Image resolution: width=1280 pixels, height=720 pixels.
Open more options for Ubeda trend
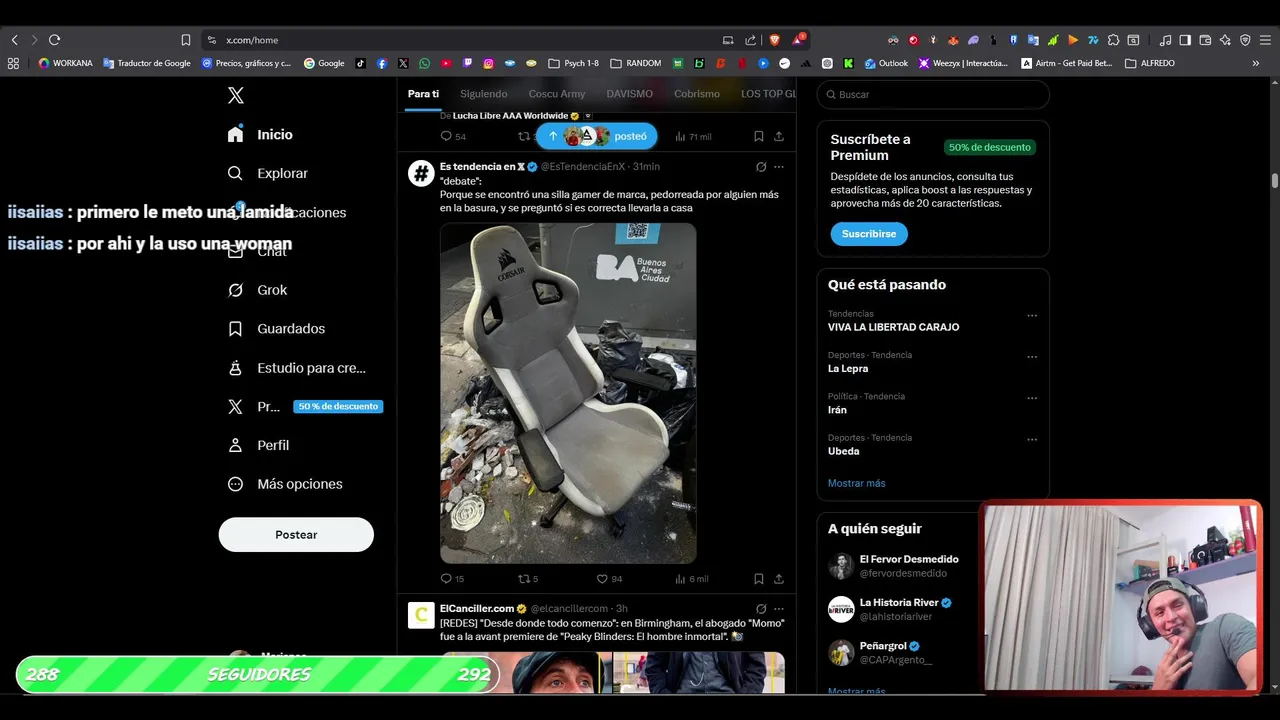pos(1032,439)
